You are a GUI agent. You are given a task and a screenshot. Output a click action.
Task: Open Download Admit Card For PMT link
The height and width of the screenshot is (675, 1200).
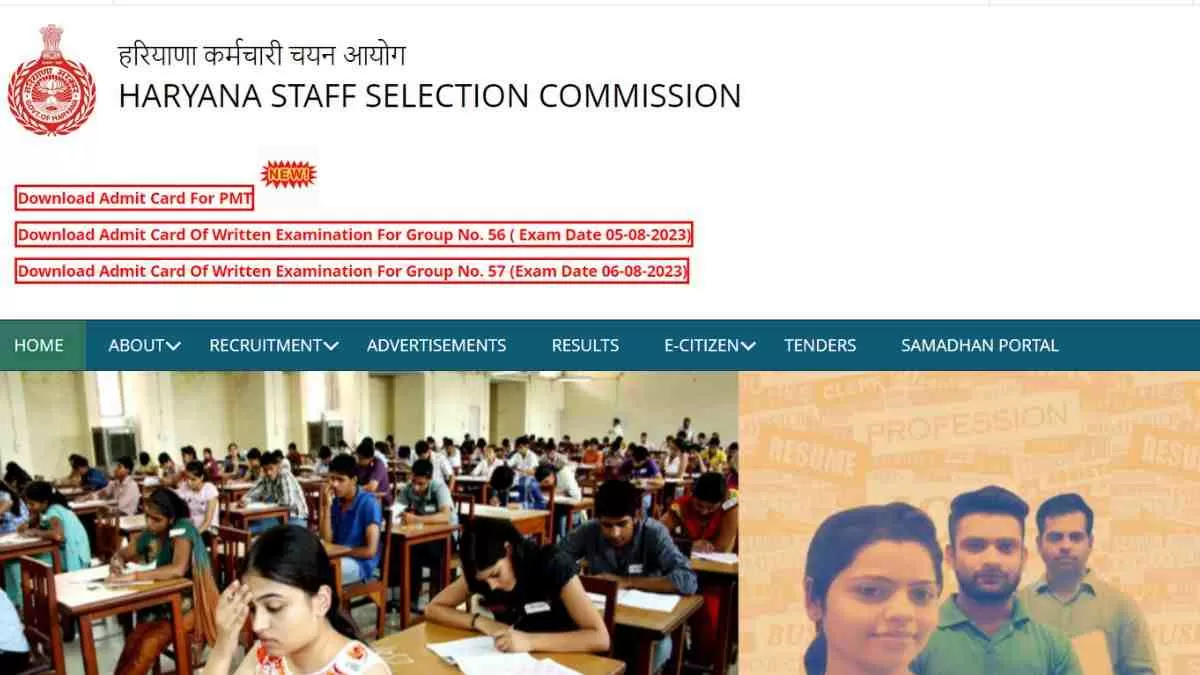point(135,198)
